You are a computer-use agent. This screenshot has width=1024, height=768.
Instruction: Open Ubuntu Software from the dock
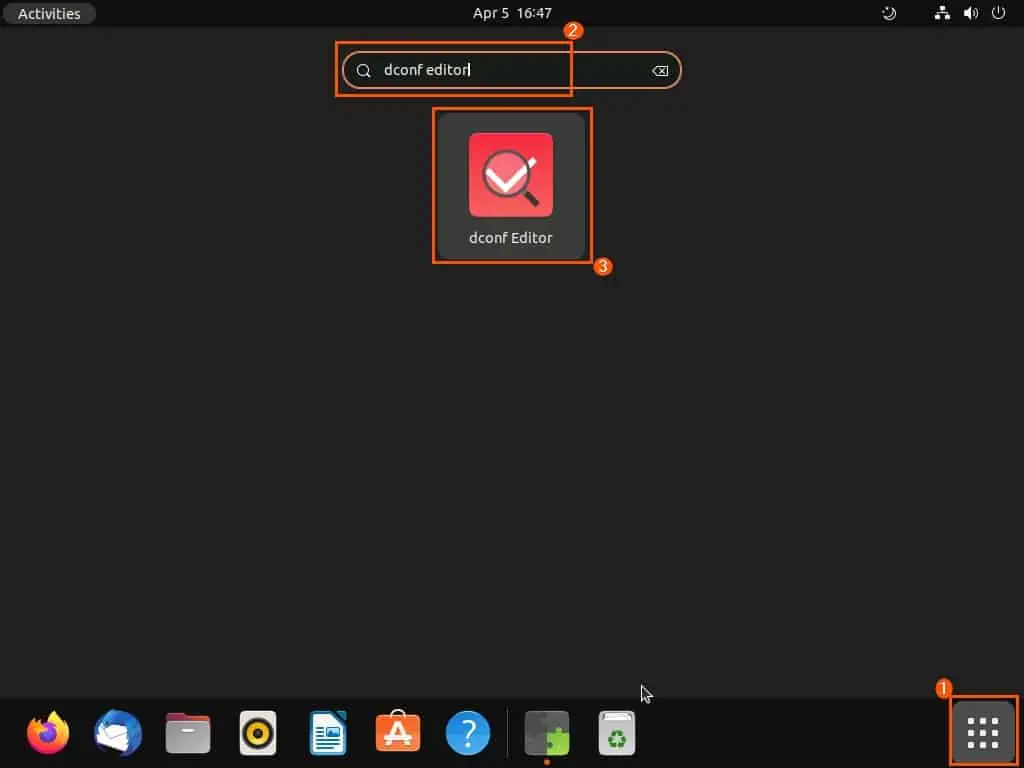pos(398,734)
